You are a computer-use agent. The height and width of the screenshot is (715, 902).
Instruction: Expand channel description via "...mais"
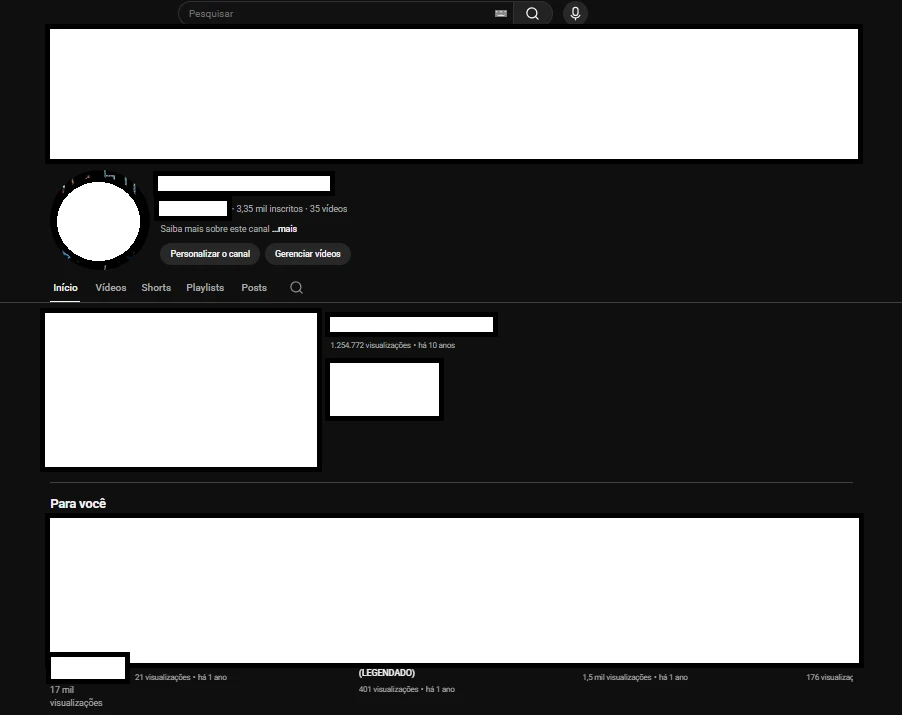(284, 229)
